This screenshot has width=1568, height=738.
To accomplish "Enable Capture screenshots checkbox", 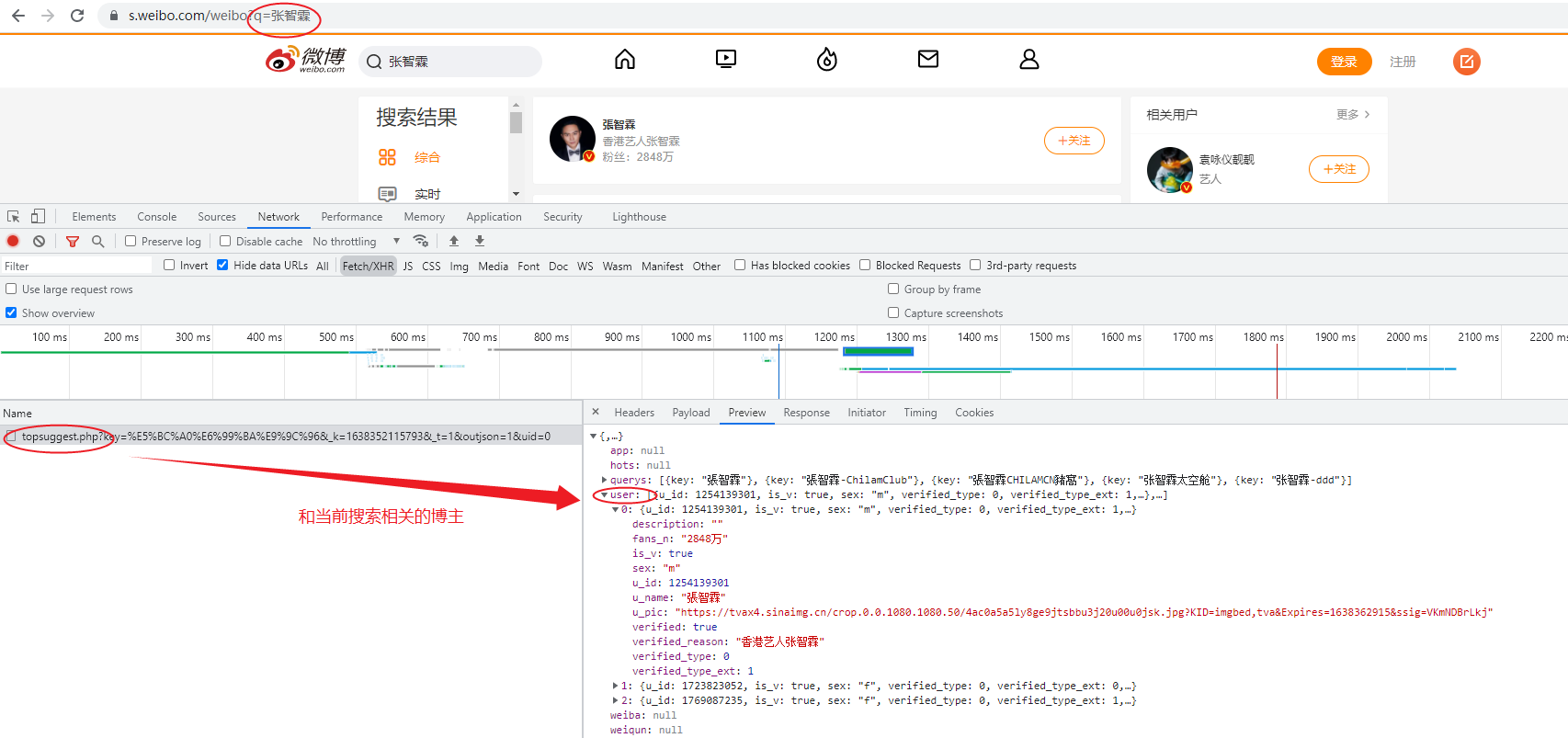I will pyautogui.click(x=893, y=312).
